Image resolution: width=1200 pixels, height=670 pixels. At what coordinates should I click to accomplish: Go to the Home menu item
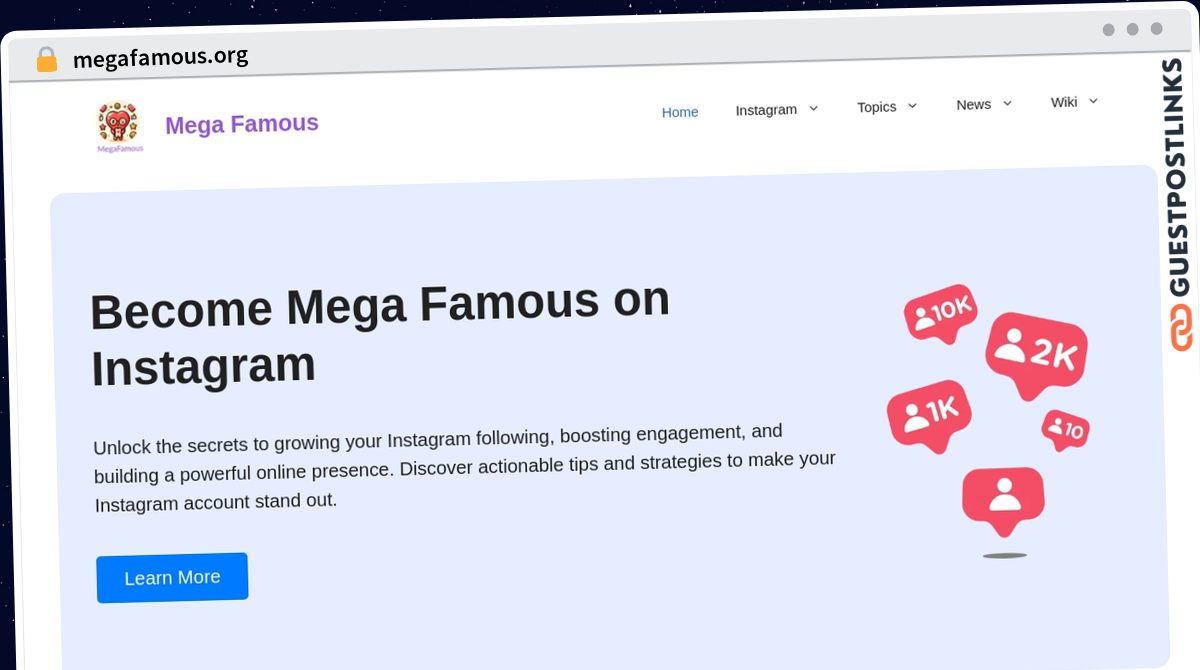click(x=680, y=112)
